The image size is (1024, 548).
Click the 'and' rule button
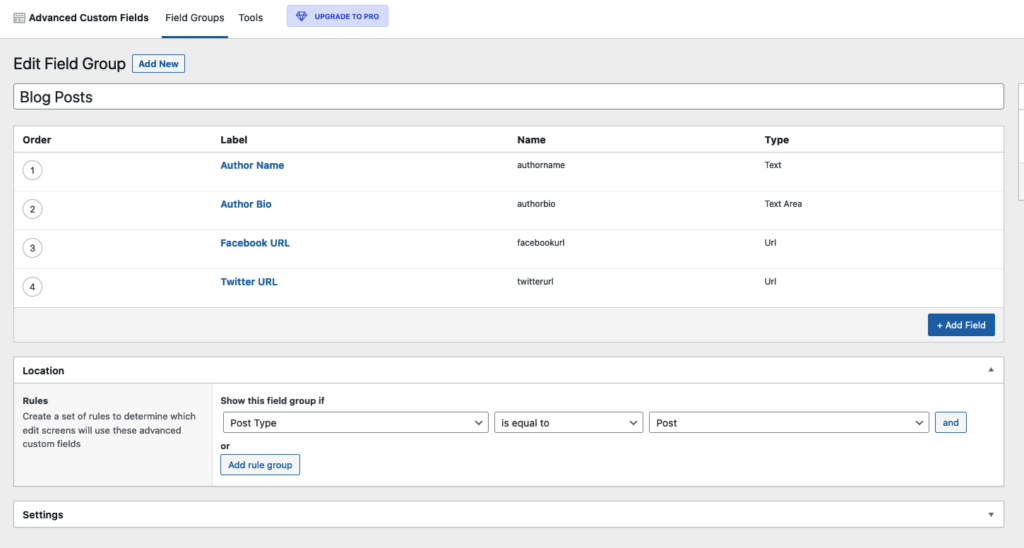[950, 423]
